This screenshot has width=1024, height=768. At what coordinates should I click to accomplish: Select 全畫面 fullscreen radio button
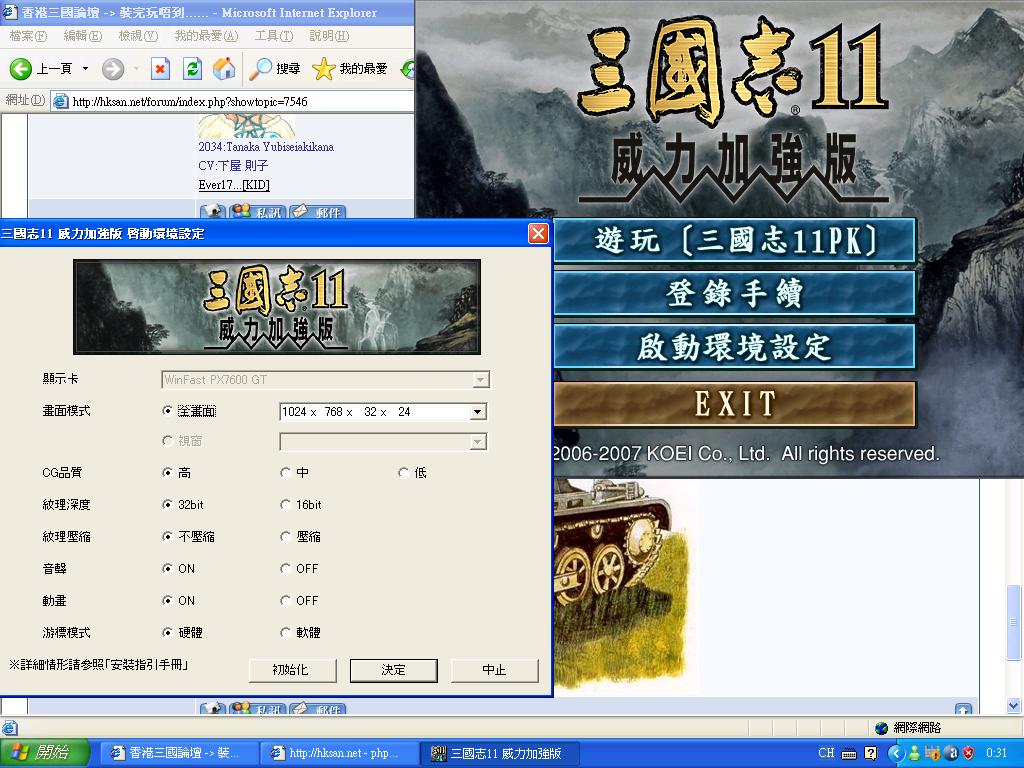coord(167,411)
